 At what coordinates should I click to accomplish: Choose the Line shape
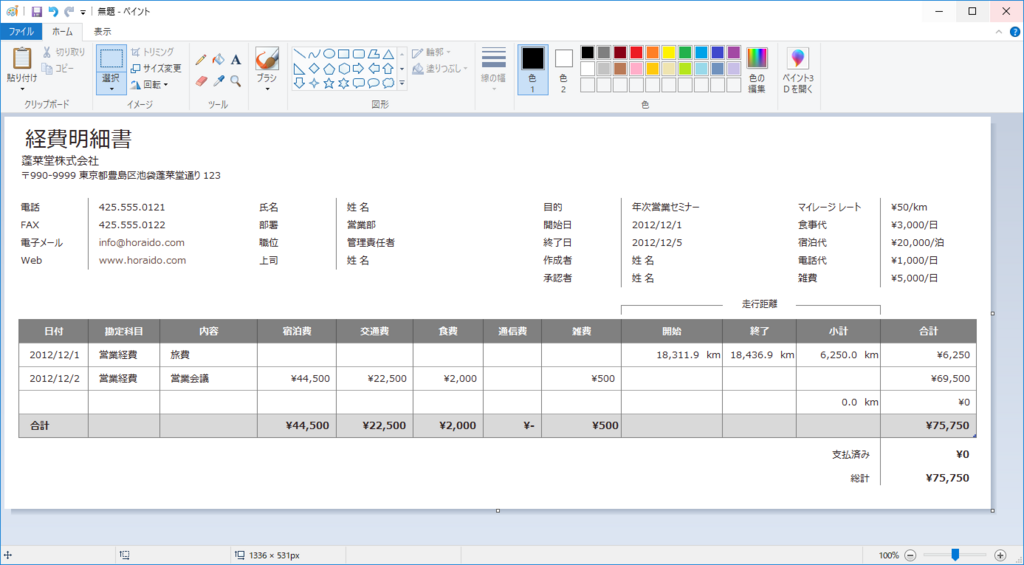(300, 54)
